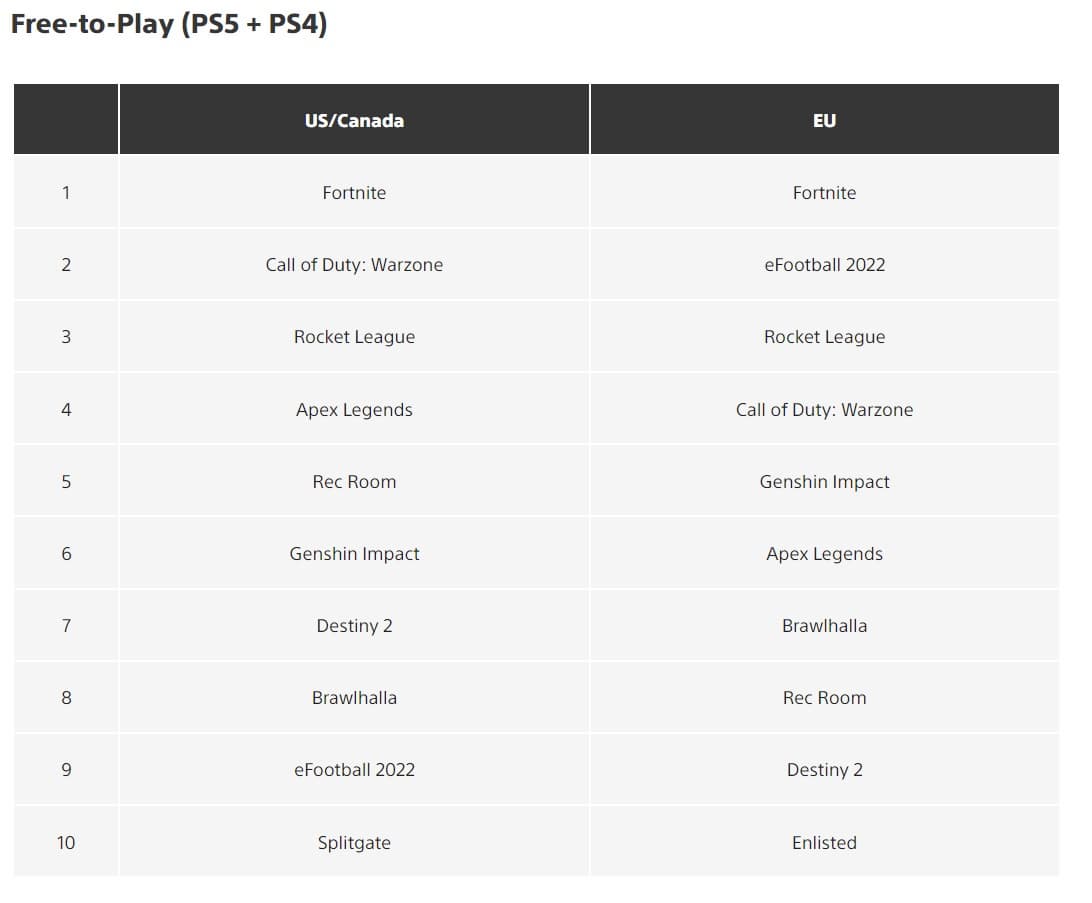
Task: Select Destiny 2 in the US/Canada column
Action: 354,626
